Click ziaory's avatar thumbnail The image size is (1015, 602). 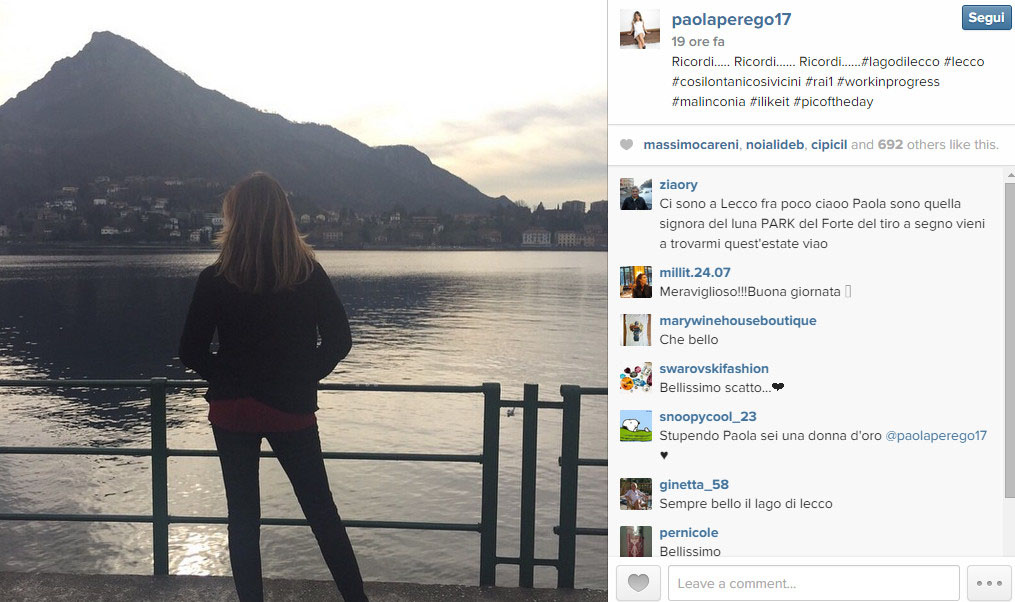[x=636, y=194]
